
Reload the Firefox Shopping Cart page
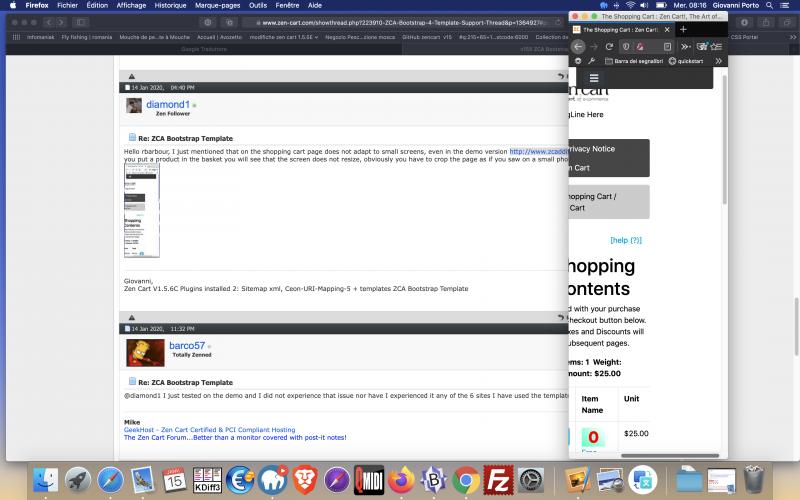click(609, 46)
